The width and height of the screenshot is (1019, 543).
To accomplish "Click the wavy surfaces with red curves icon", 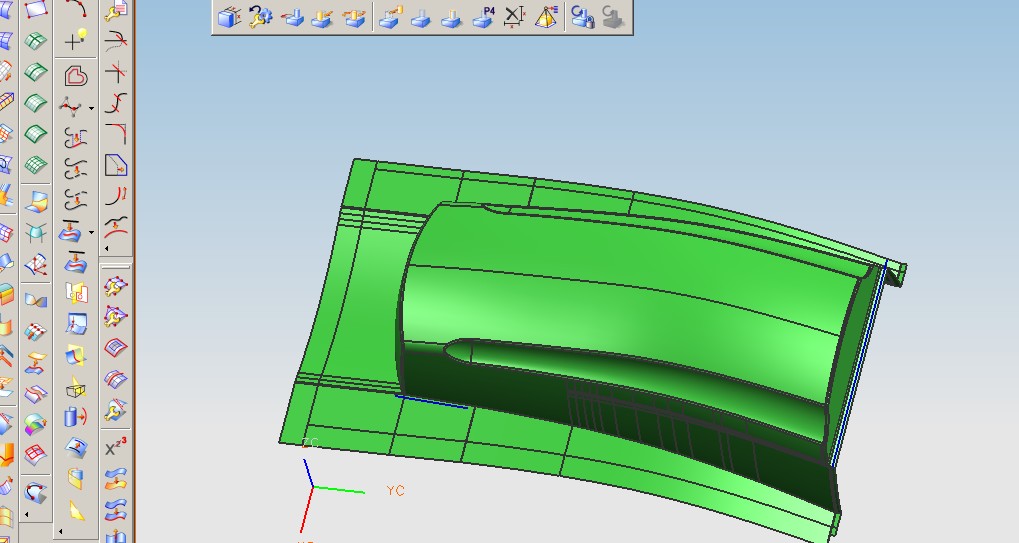I will 36,394.
